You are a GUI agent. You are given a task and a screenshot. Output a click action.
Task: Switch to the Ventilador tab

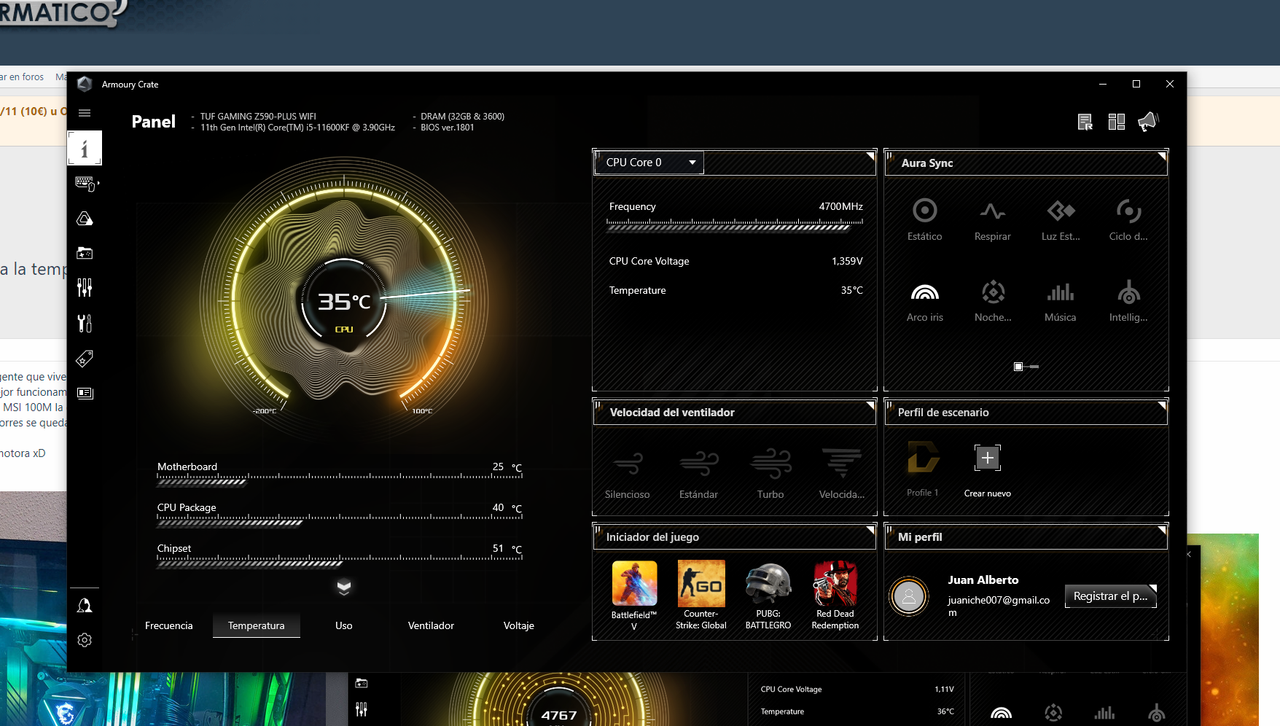431,625
